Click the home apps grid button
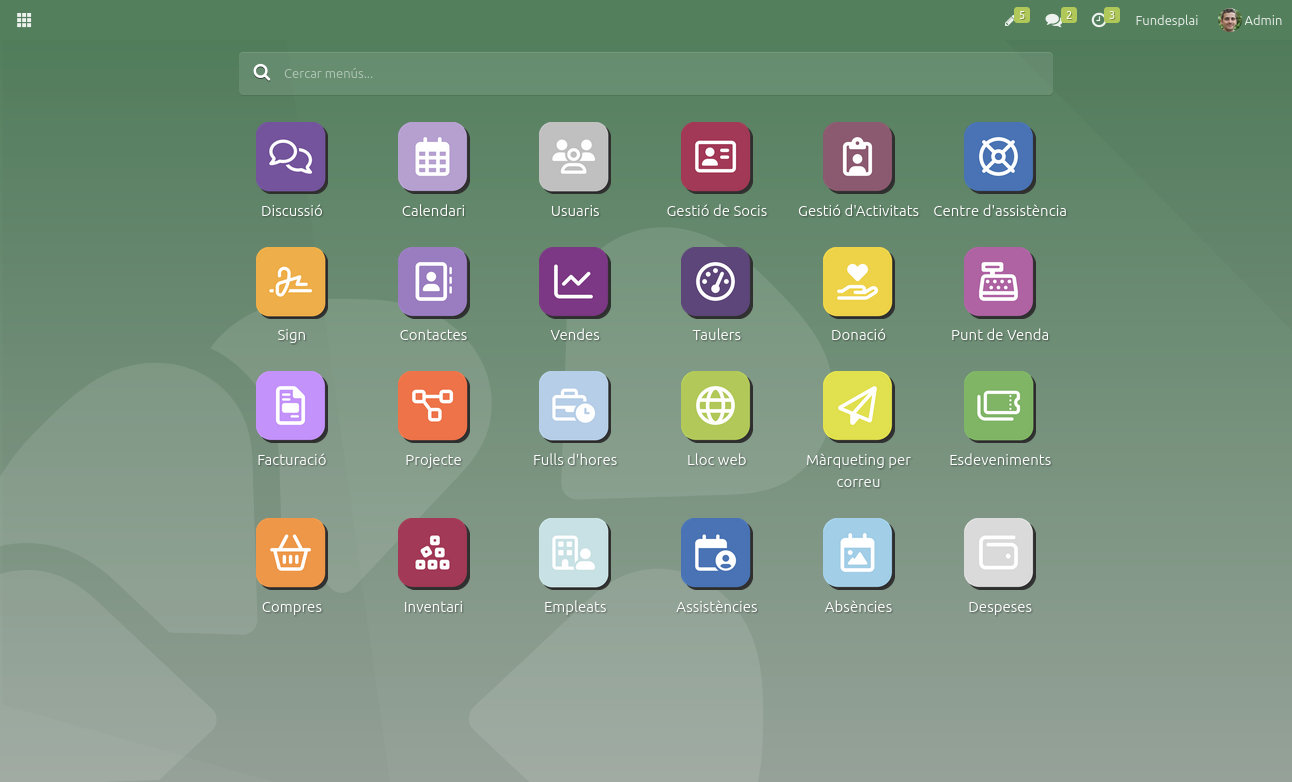Screen dimensions: 1292x782 pos(24,20)
